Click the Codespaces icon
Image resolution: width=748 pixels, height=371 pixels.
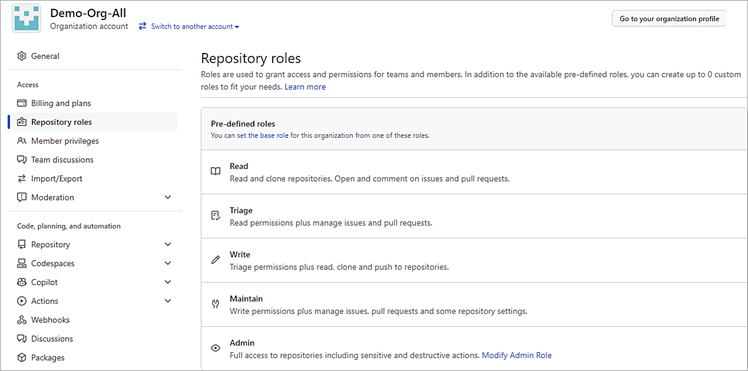(x=21, y=263)
